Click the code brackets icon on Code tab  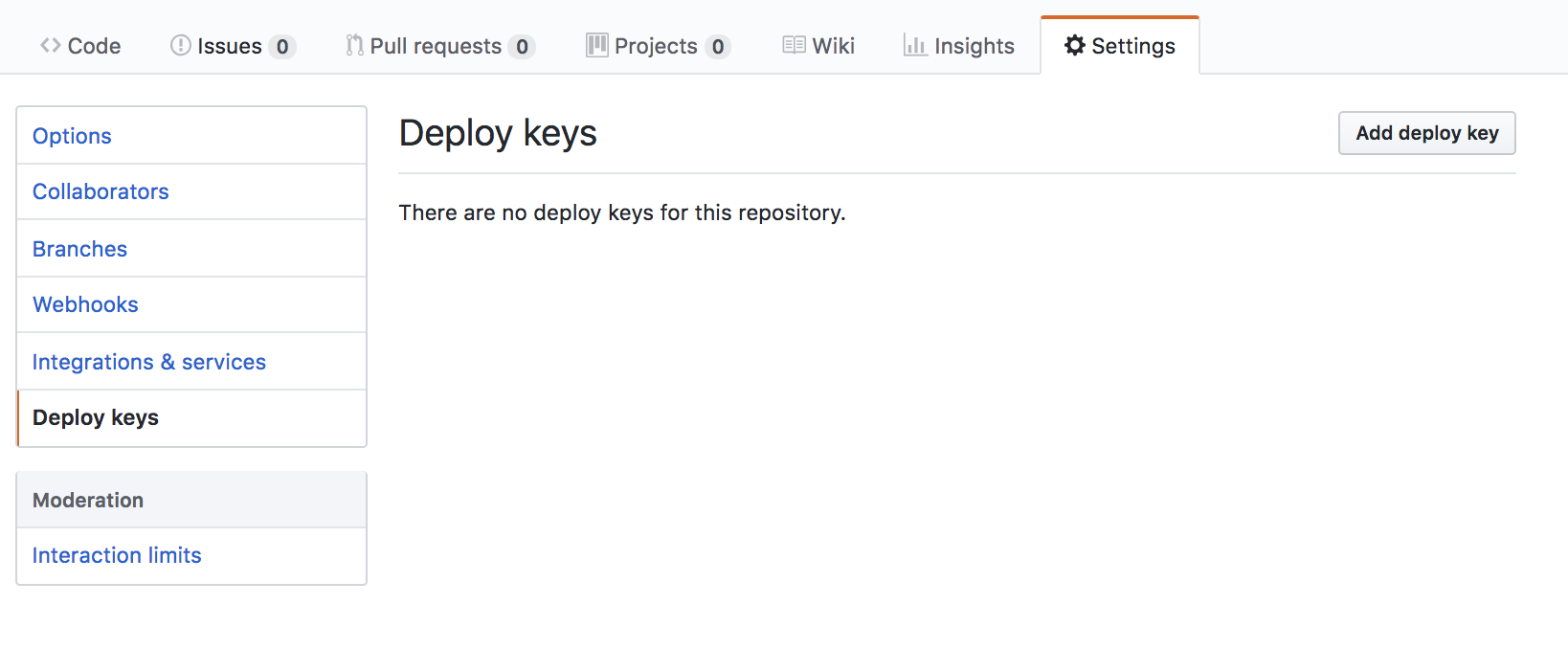(x=51, y=45)
